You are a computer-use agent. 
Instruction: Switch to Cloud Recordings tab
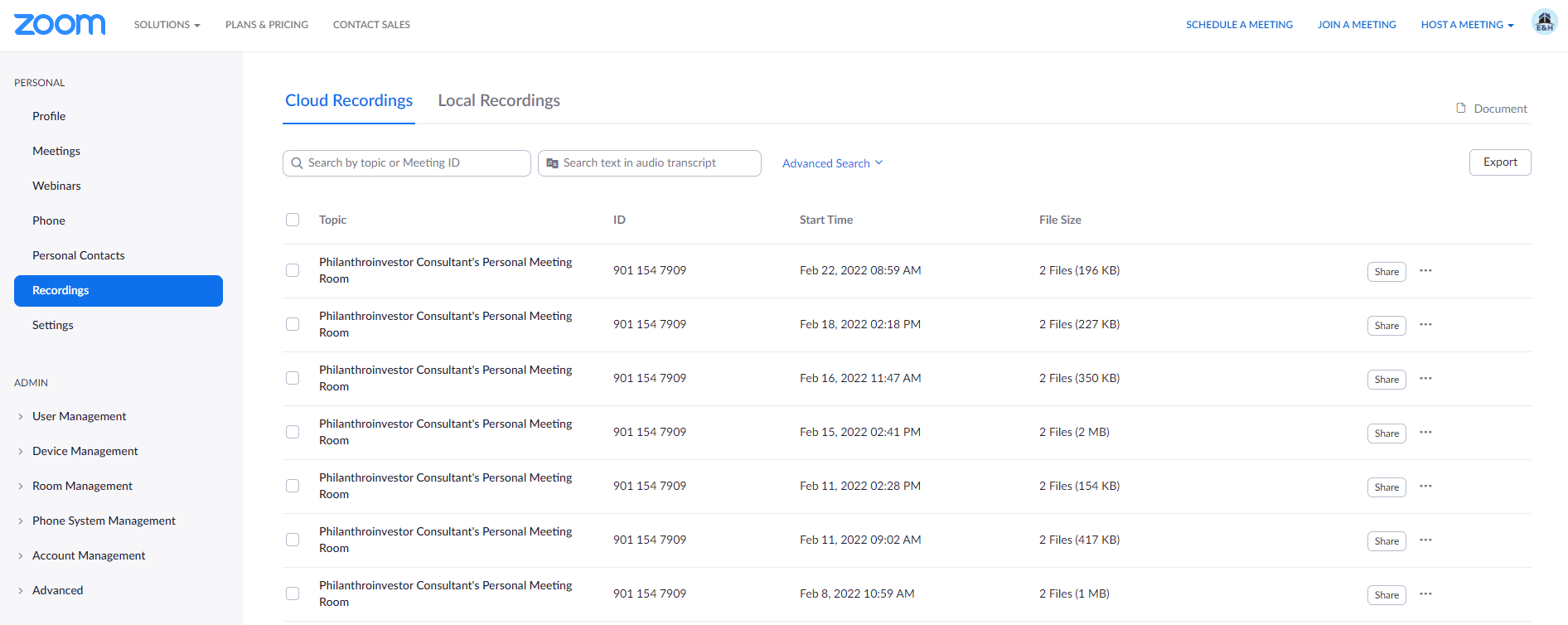pyautogui.click(x=349, y=100)
